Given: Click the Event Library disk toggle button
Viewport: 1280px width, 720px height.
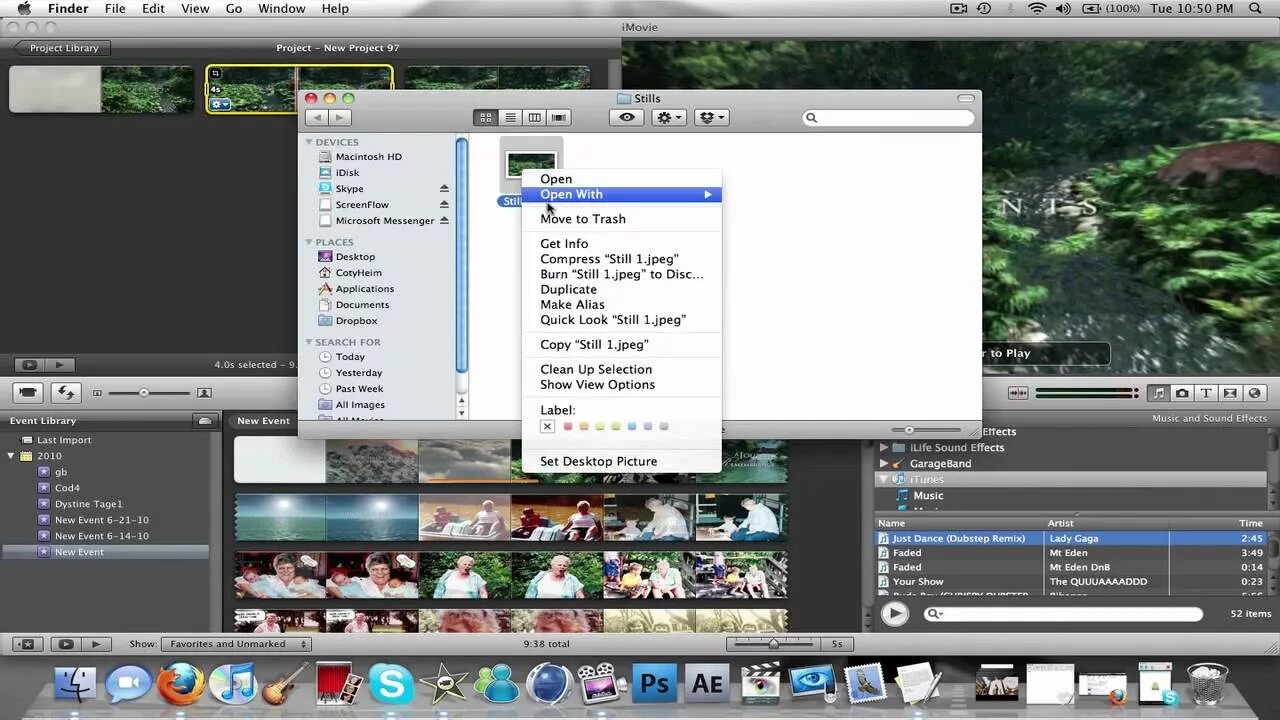Looking at the screenshot, I should pyautogui.click(x=205, y=421).
